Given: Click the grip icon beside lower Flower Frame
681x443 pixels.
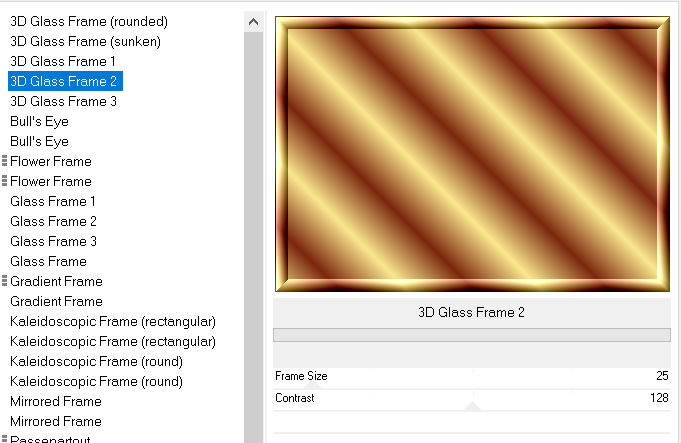Looking at the screenshot, I should pos(5,181).
